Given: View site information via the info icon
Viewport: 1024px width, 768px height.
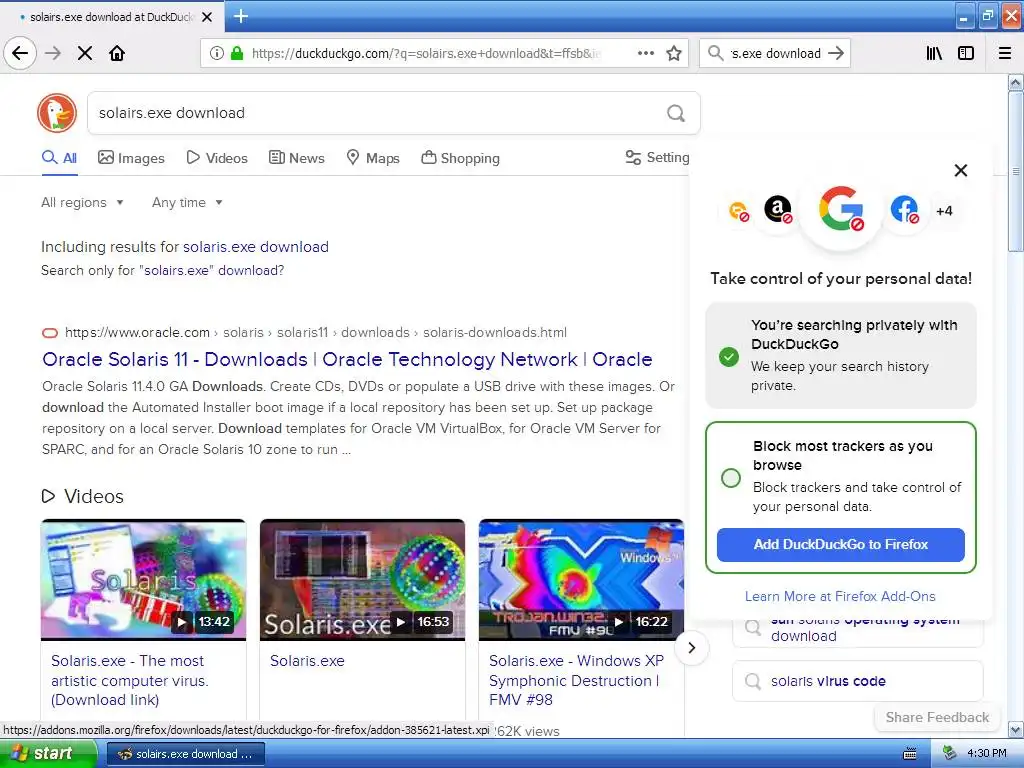Looking at the screenshot, I should (x=217, y=53).
